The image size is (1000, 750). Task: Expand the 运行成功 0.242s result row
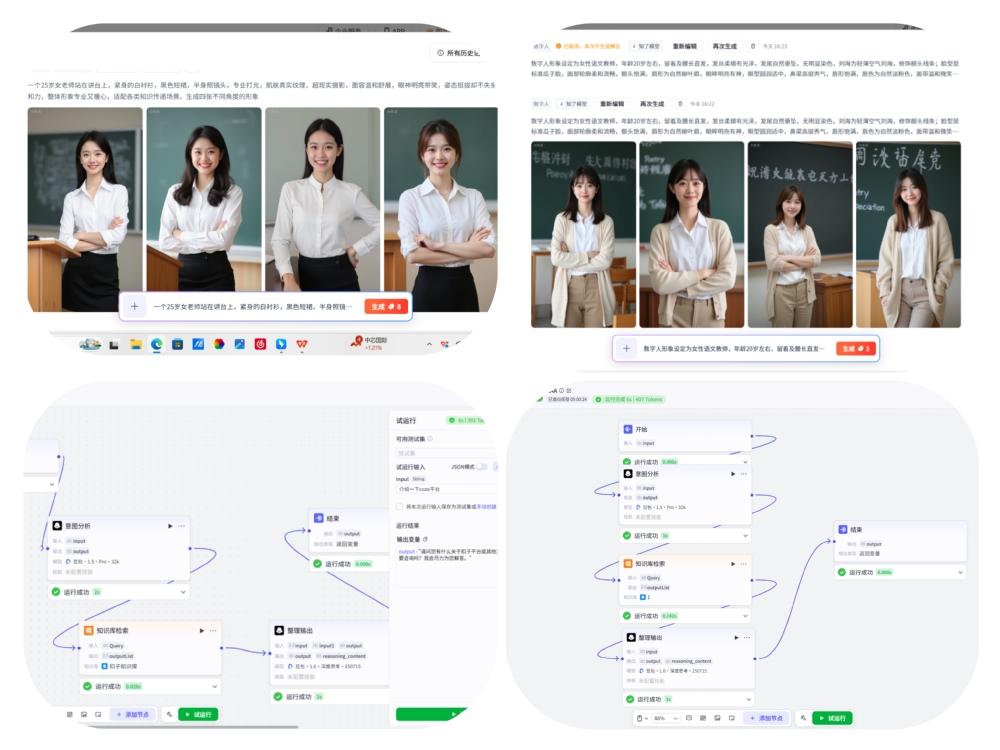[x=745, y=616]
